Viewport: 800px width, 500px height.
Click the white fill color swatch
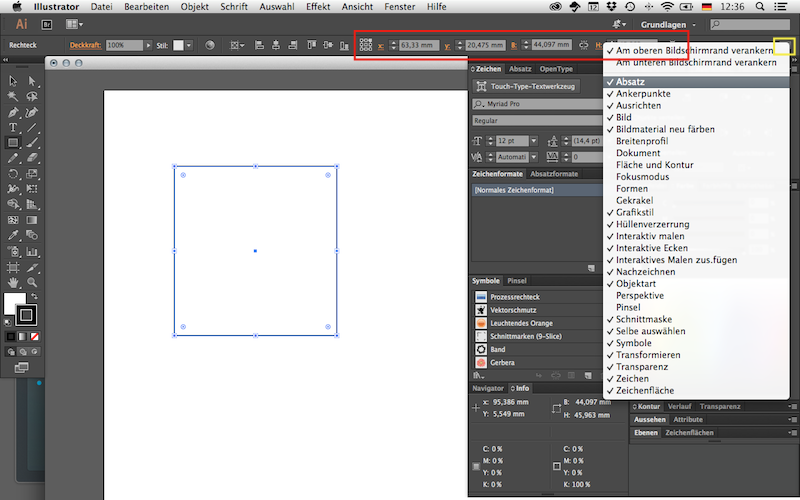coord(12,302)
